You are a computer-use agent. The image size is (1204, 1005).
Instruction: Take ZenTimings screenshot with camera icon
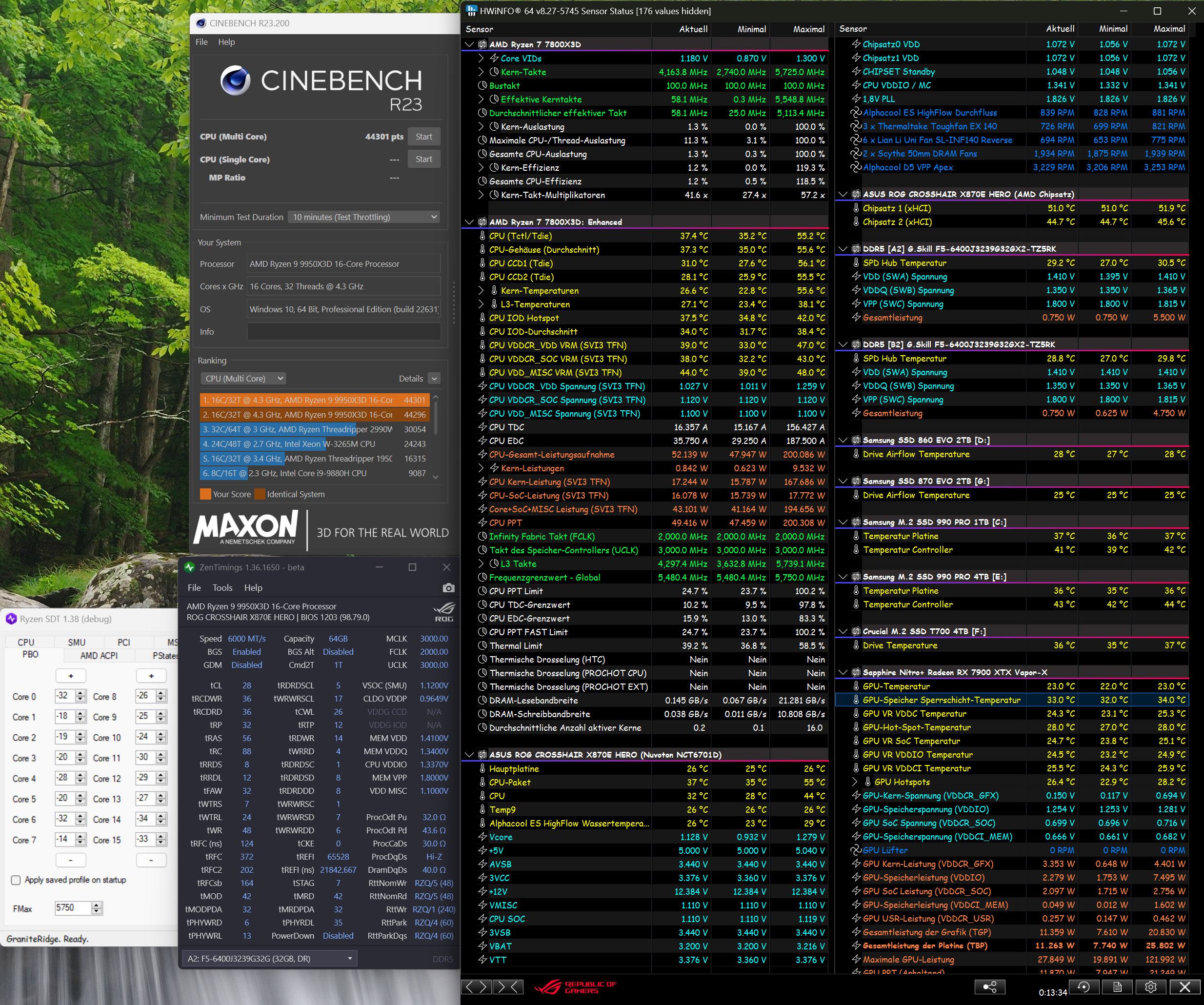click(x=448, y=588)
